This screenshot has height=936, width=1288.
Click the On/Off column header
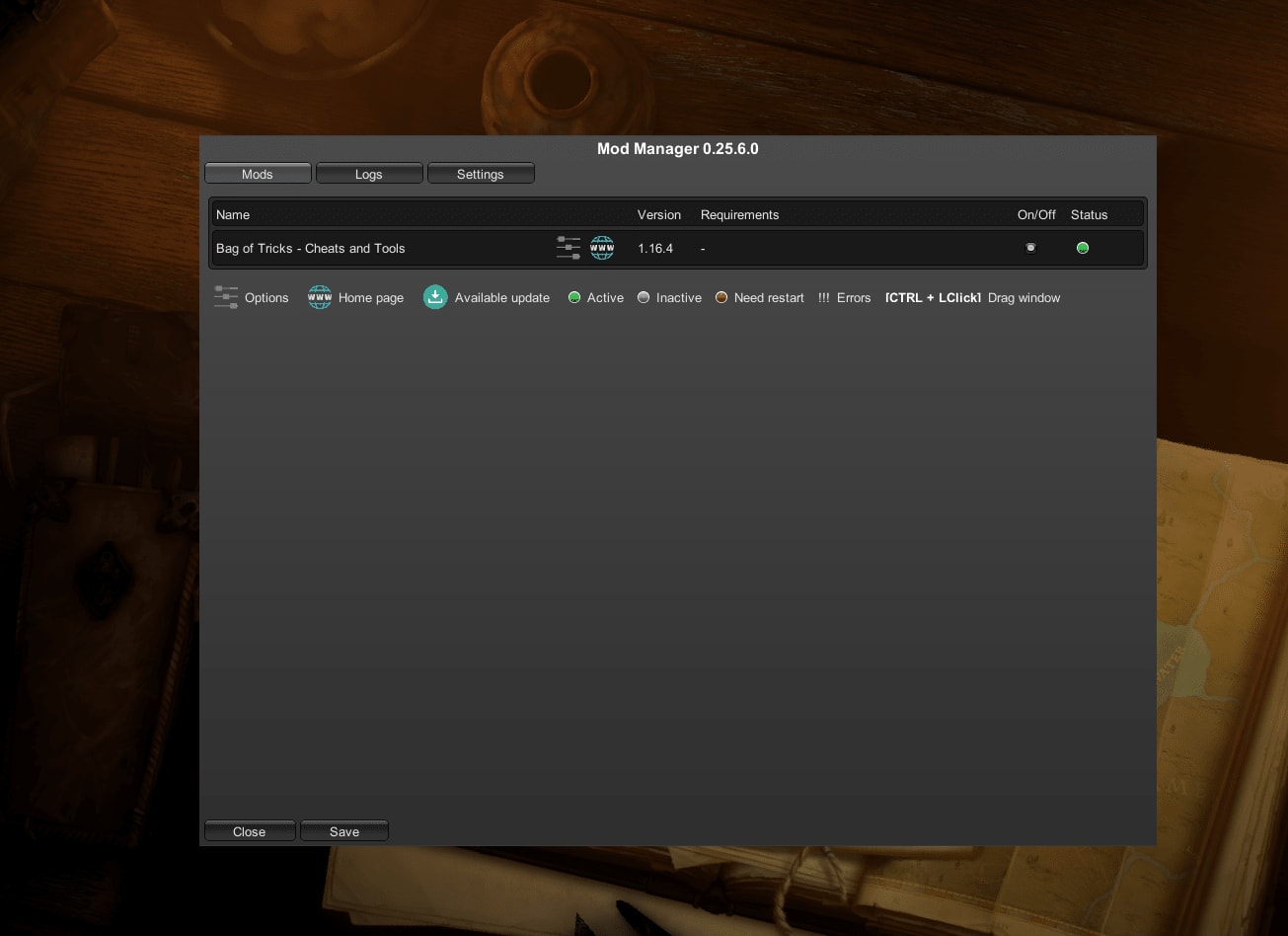click(x=1036, y=214)
